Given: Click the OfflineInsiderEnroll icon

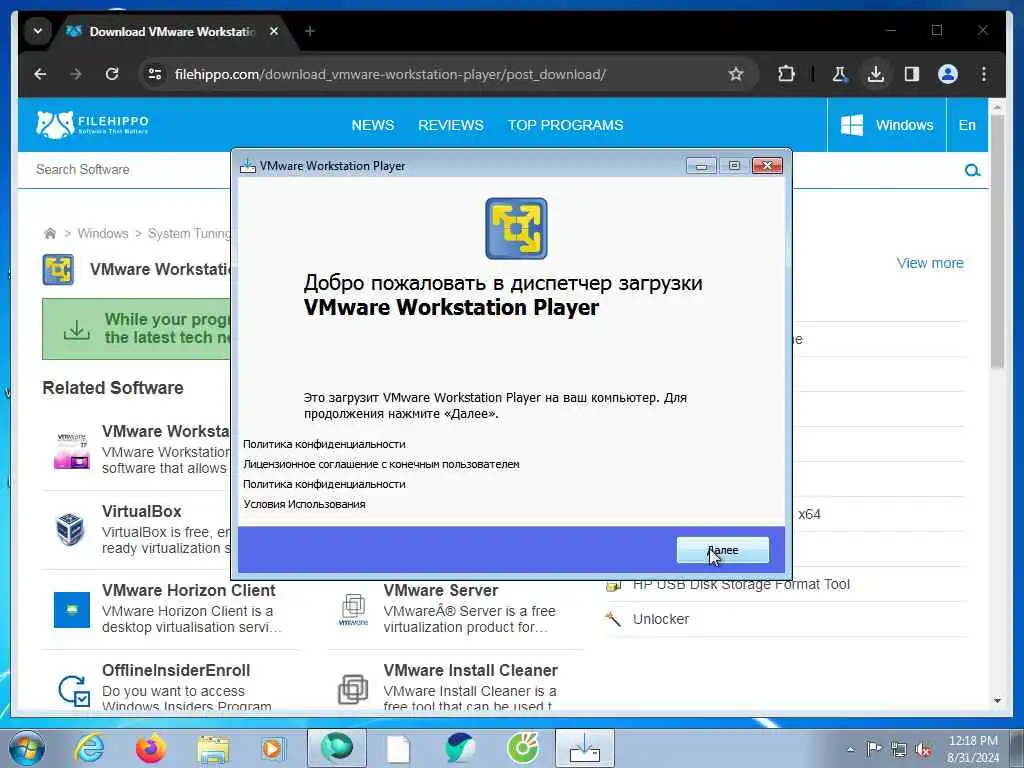Looking at the screenshot, I should [x=73, y=690].
